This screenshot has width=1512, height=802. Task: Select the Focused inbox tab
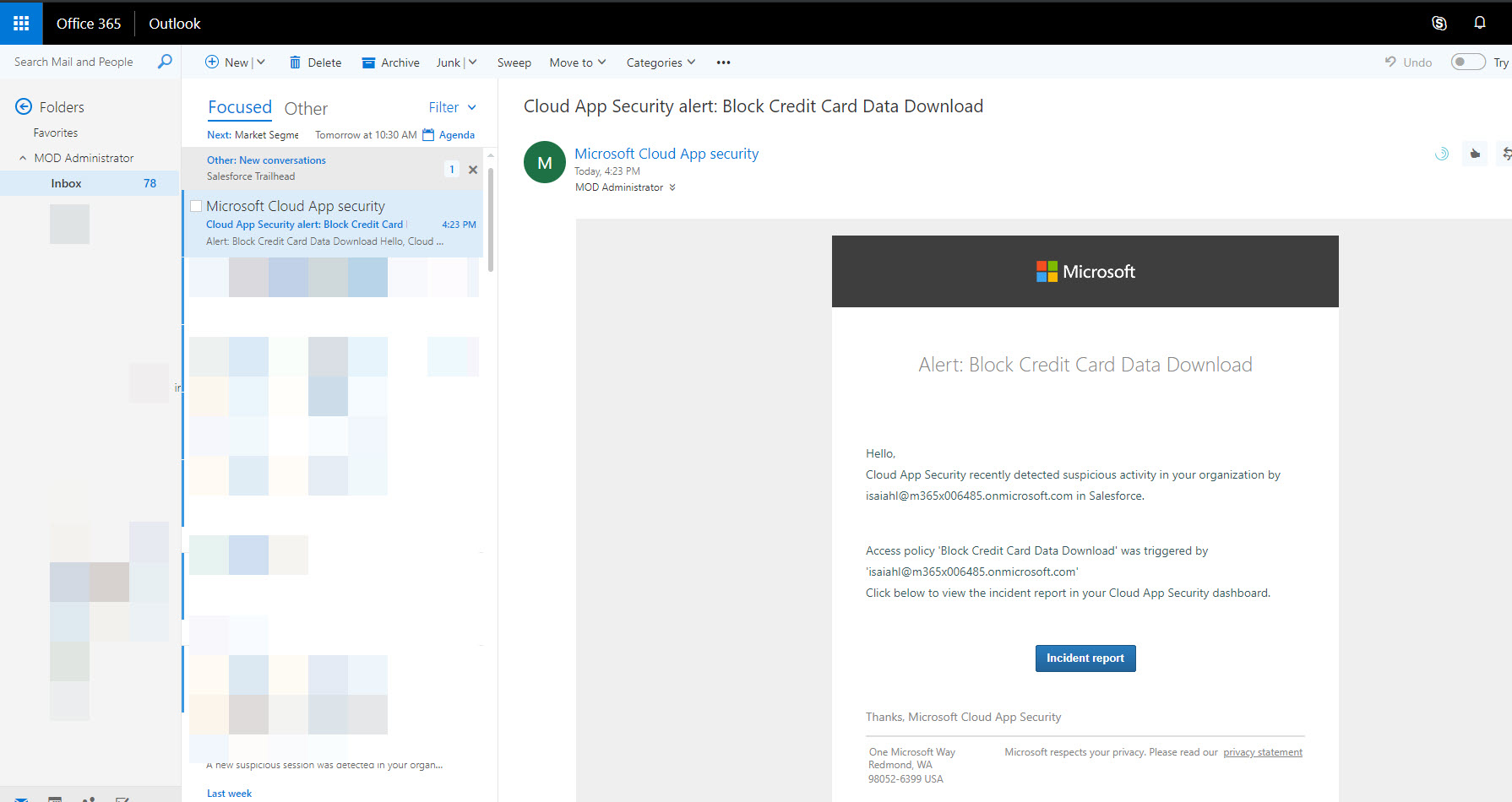point(240,107)
